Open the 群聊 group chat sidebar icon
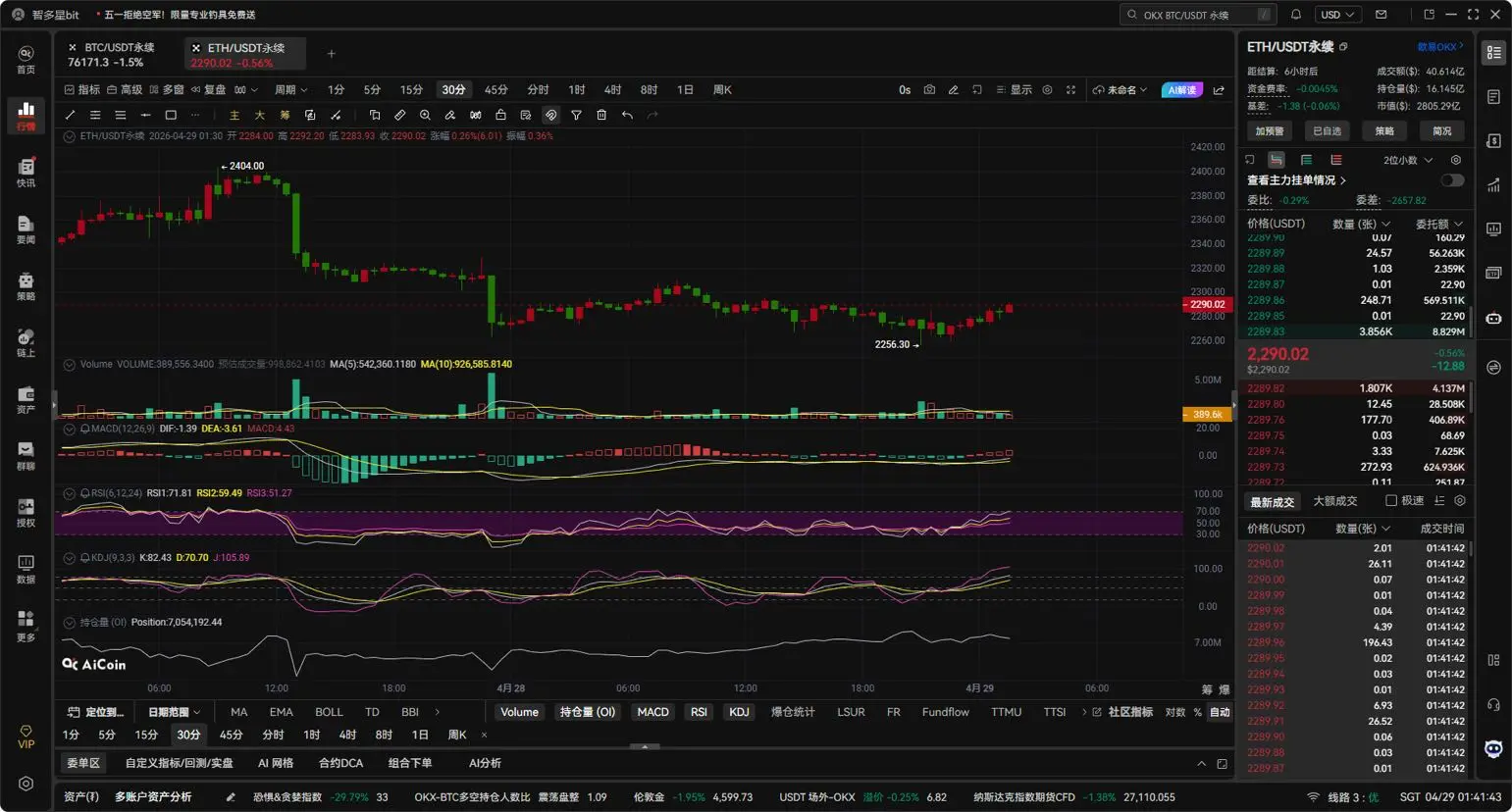 tap(26, 455)
